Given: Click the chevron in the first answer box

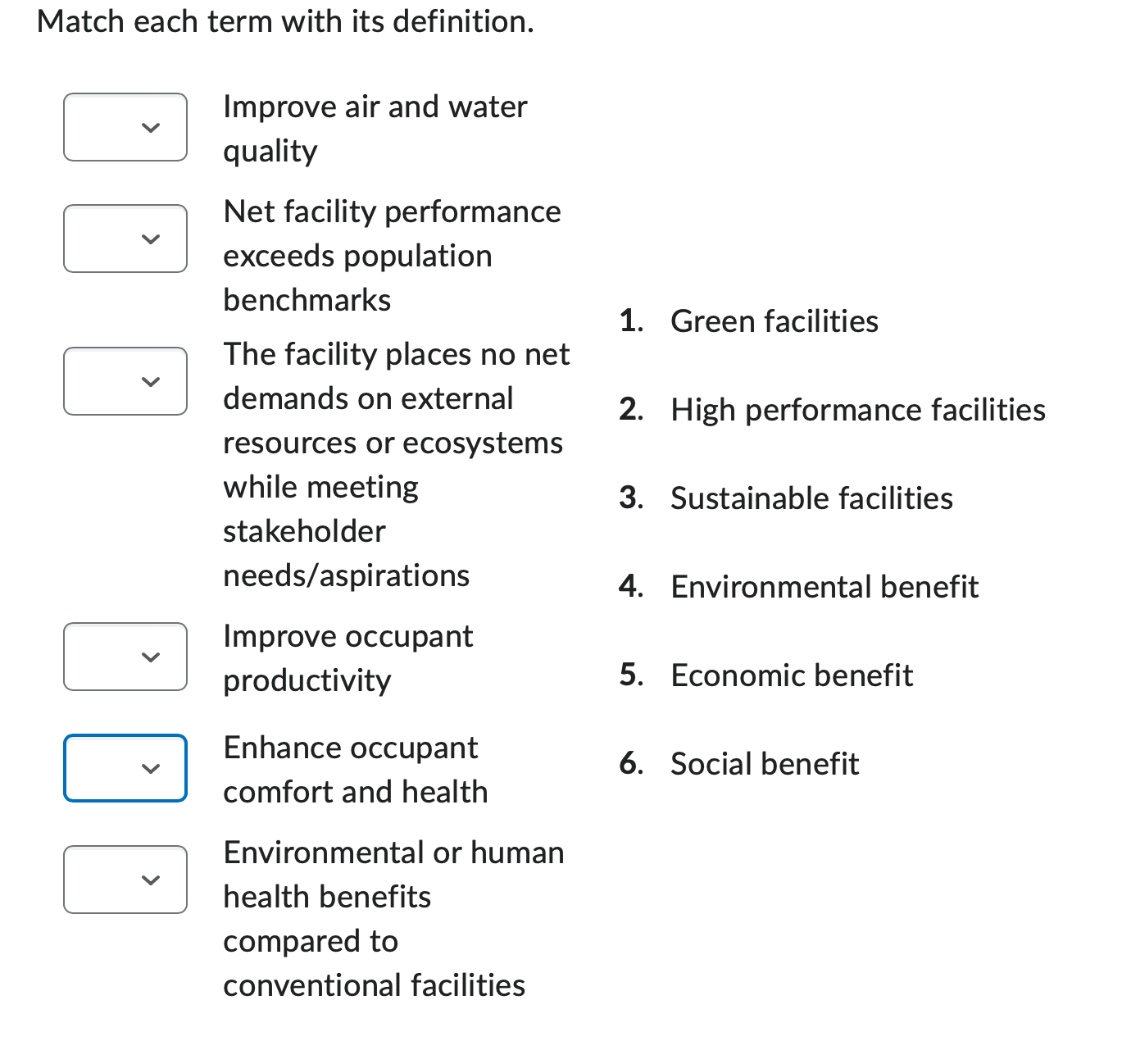Looking at the screenshot, I should click(150, 127).
